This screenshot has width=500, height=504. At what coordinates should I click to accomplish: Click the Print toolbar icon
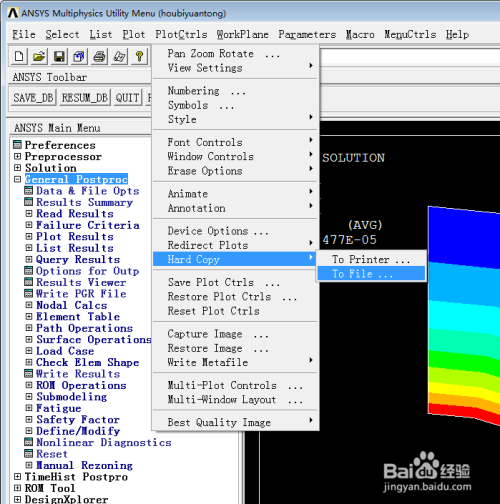point(99,56)
